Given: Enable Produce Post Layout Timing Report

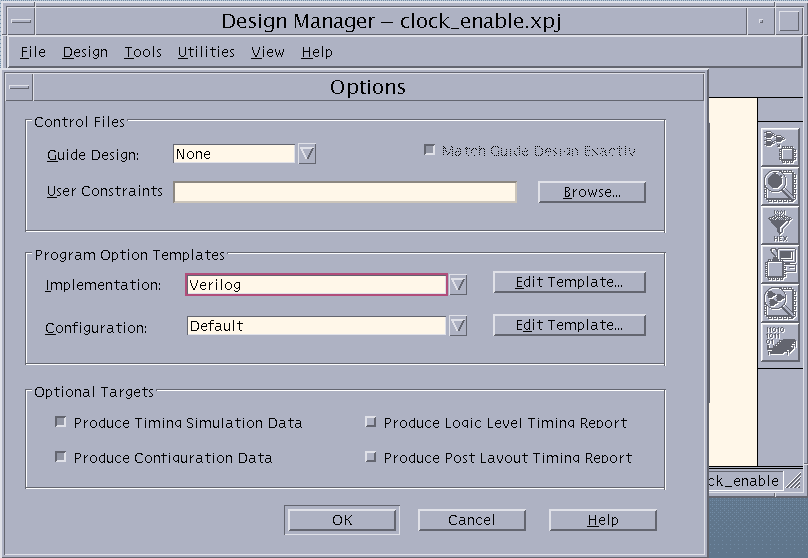Looking at the screenshot, I should (x=371, y=457).
